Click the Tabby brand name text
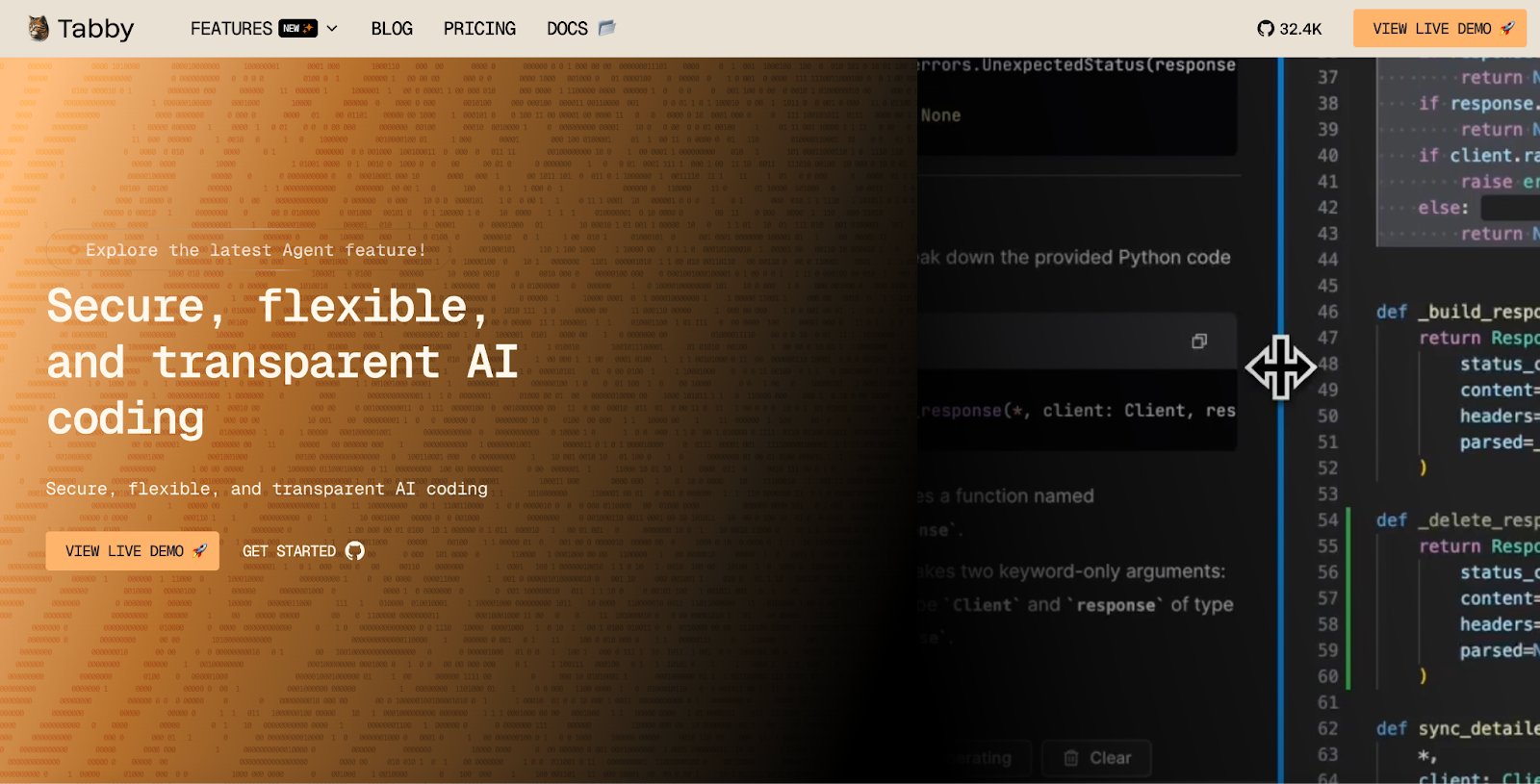1540x784 pixels. pos(95,29)
